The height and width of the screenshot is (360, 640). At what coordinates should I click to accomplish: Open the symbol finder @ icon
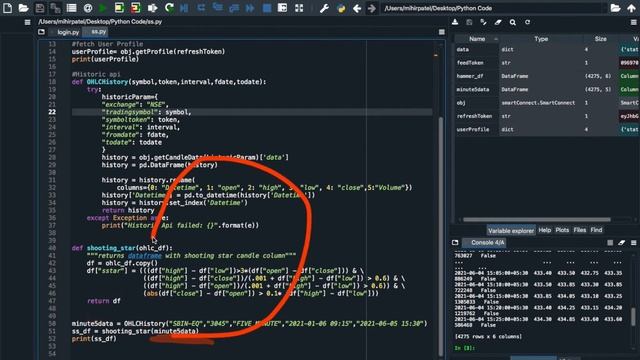[x=87, y=8]
